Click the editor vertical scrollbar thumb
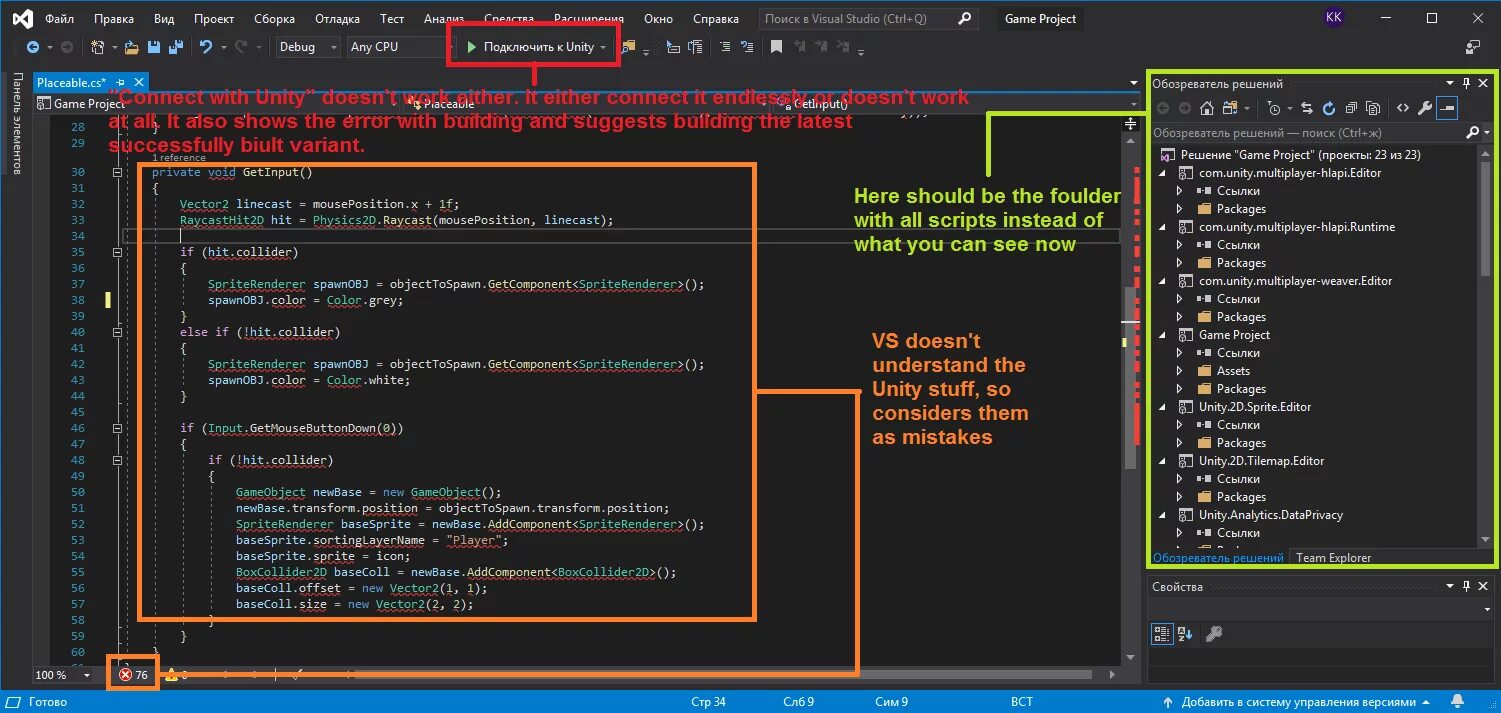 (1131, 376)
